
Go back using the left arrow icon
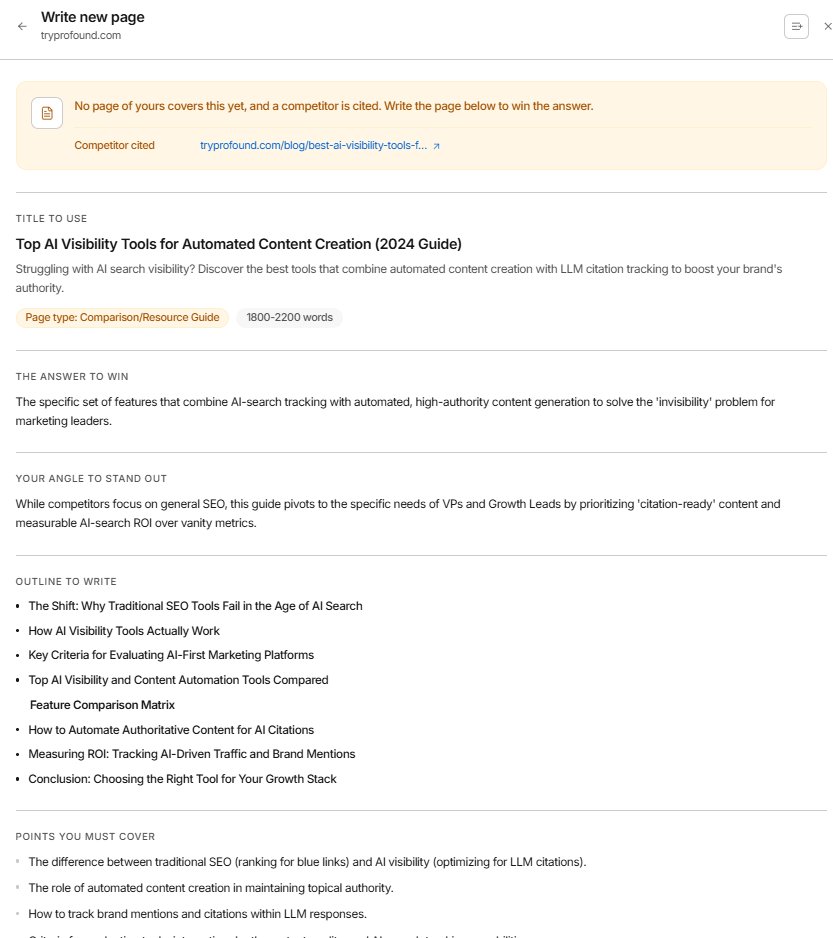(22, 26)
